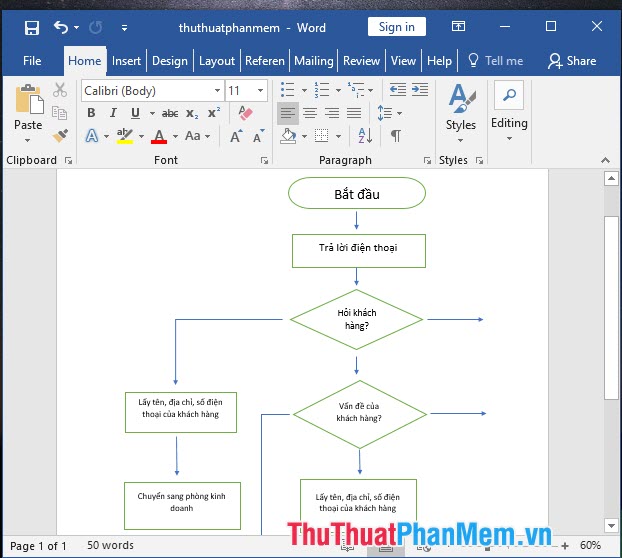The image size is (622, 558).
Task: Toggle Underline formatting
Action: pos(135,113)
